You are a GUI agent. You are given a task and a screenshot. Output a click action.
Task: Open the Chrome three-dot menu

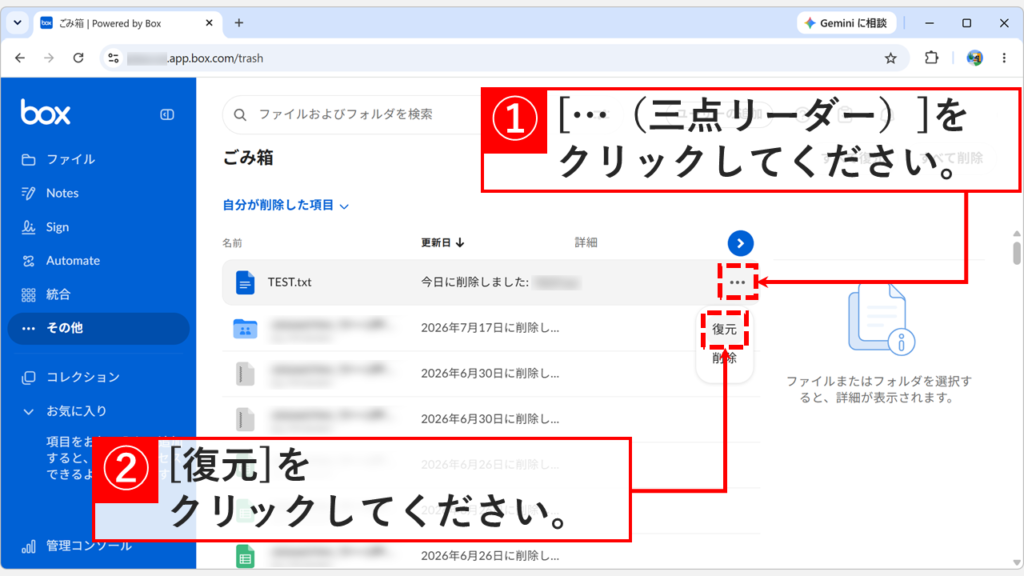(1004, 58)
